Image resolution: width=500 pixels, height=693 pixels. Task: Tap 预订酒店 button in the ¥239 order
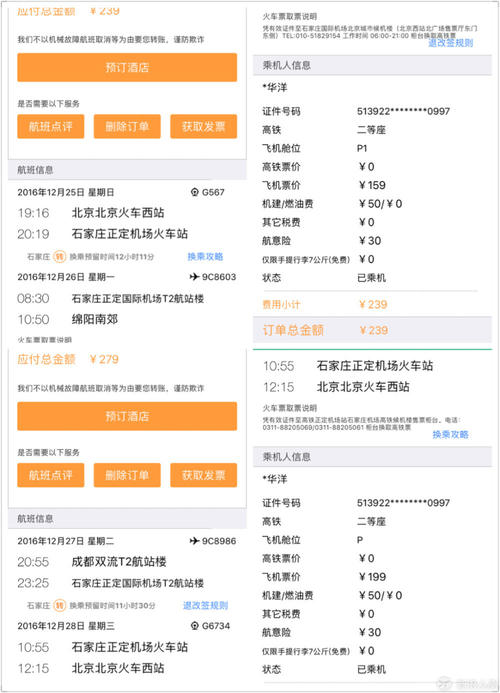click(127, 67)
